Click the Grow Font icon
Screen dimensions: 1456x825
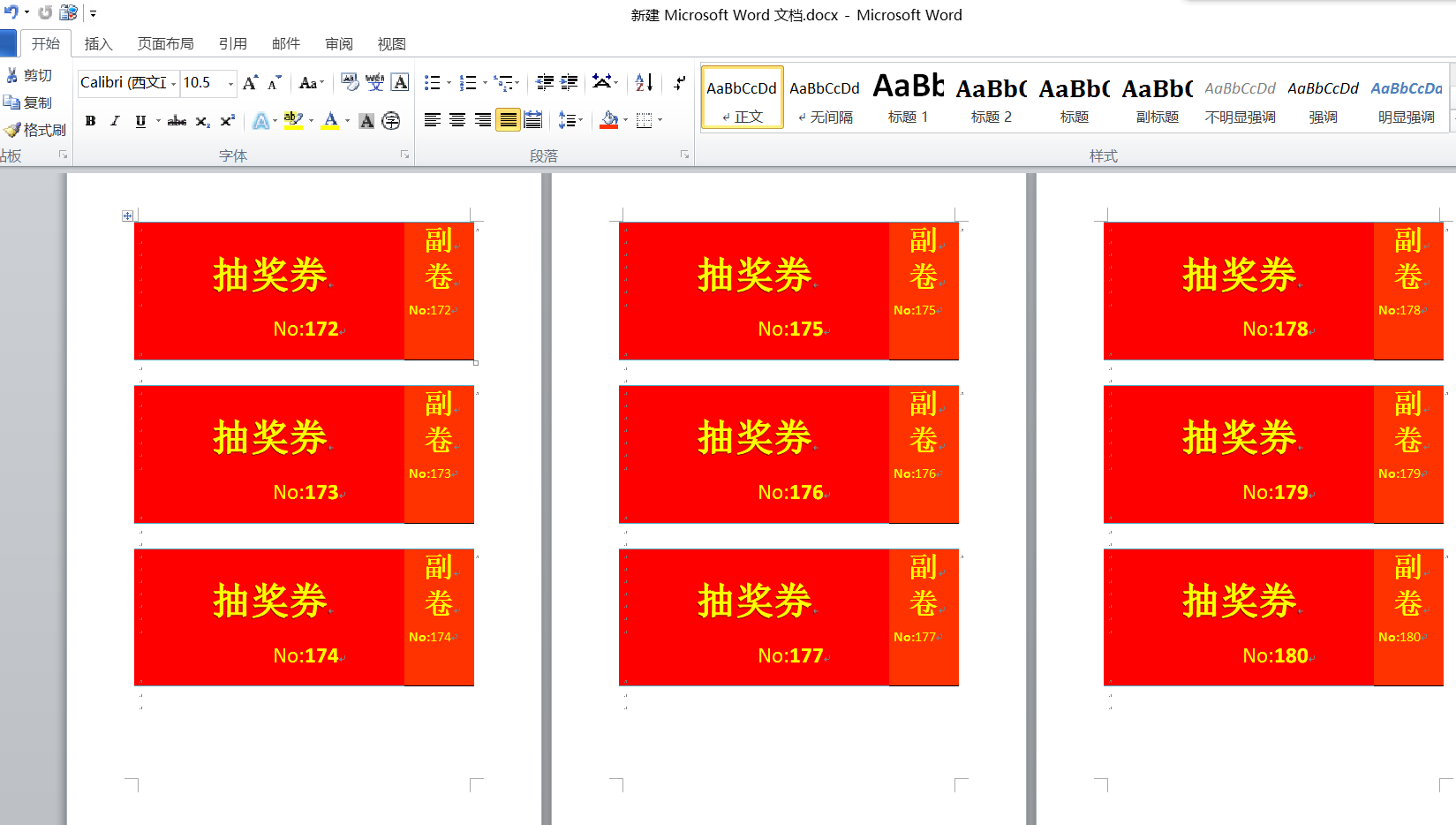(251, 83)
